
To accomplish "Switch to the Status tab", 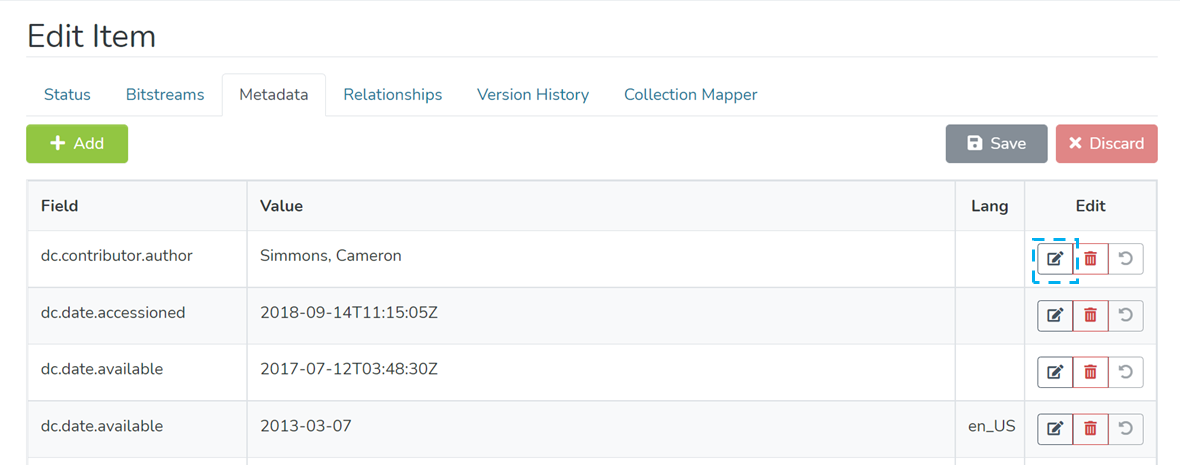I will (x=67, y=95).
